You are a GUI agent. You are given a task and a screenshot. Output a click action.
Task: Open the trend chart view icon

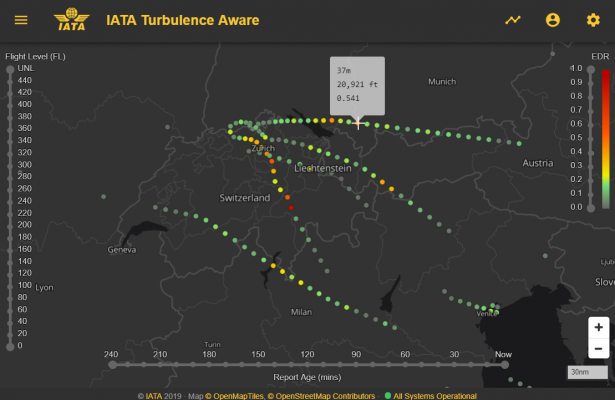coord(513,20)
